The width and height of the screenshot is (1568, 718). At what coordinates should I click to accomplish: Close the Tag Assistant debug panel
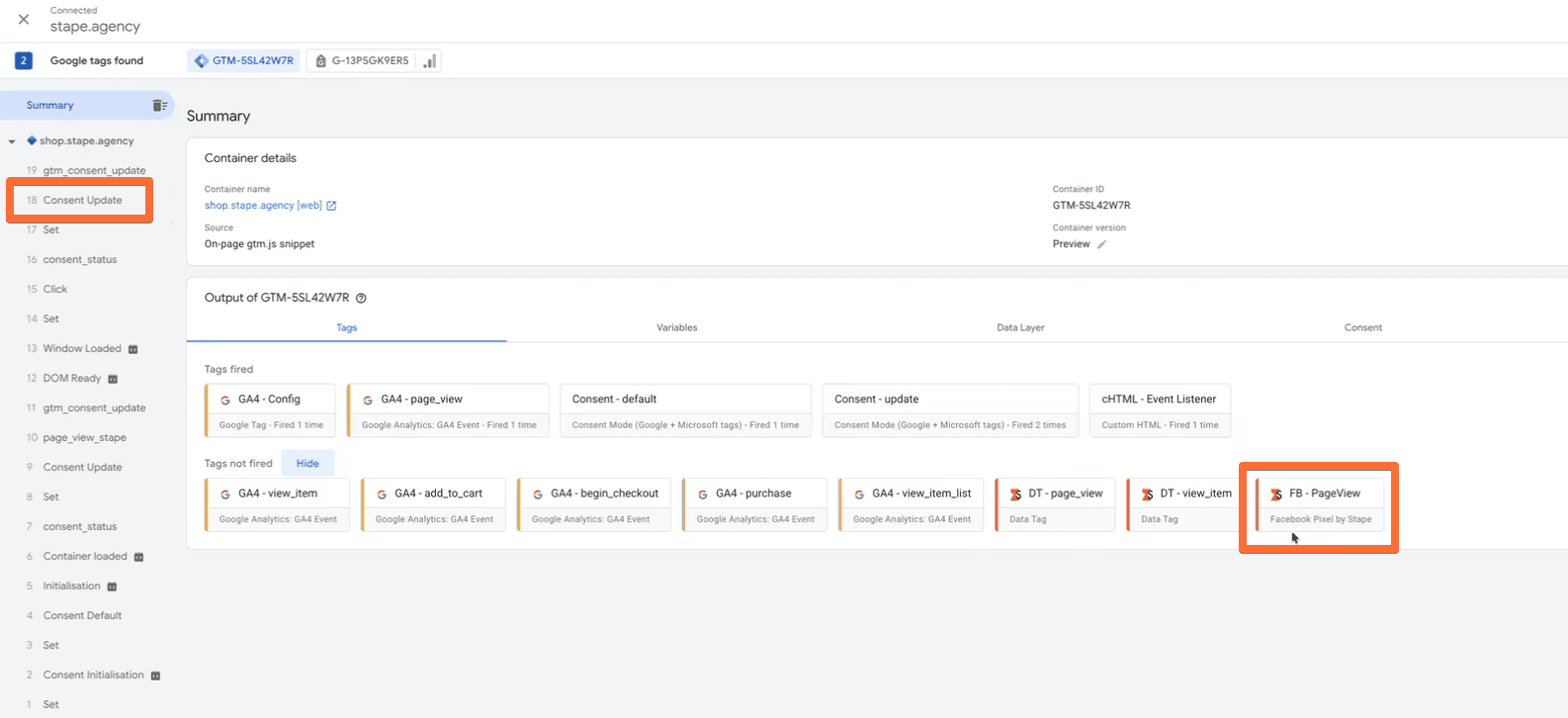pyautogui.click(x=24, y=19)
